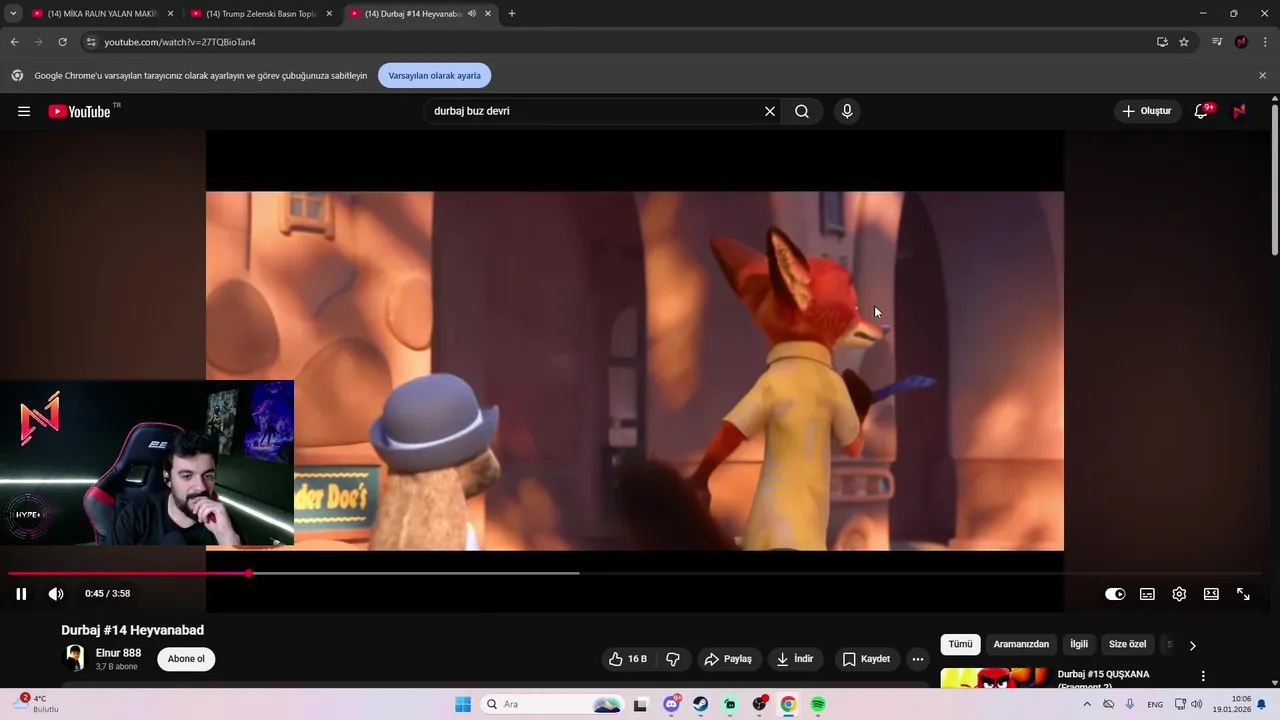Click the Oluştur create button
The width and height of the screenshot is (1280, 720).
1146,111
